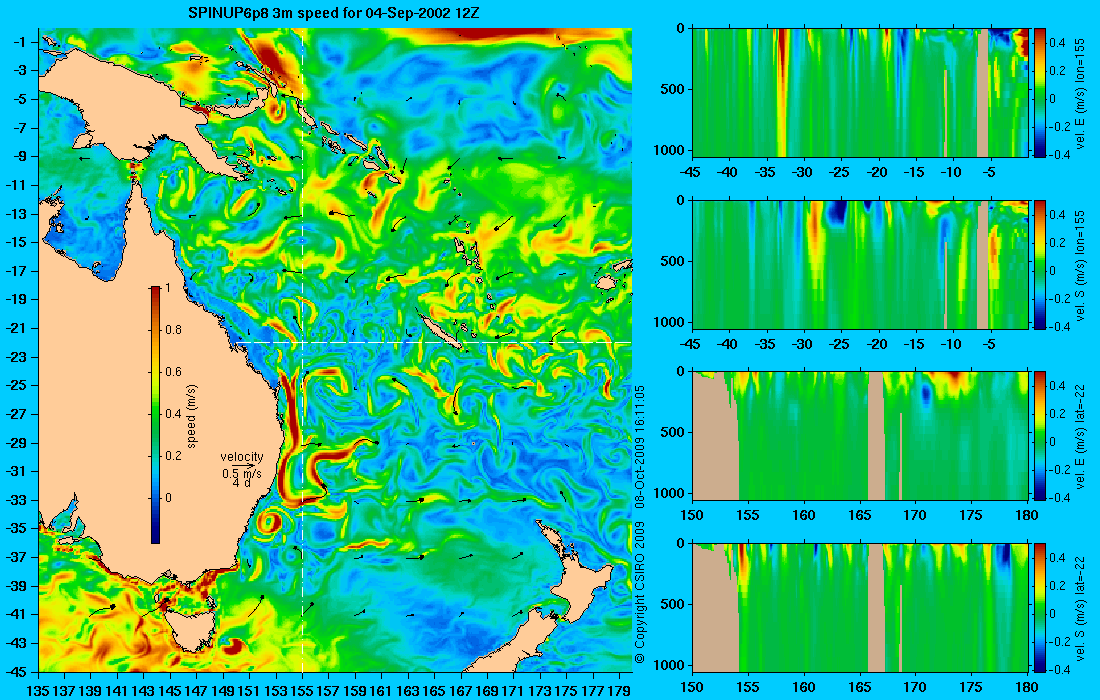The image size is (1100, 700).
Task: Click the colorbar of the vel. E lat=-22 panel
Action: (1039, 436)
